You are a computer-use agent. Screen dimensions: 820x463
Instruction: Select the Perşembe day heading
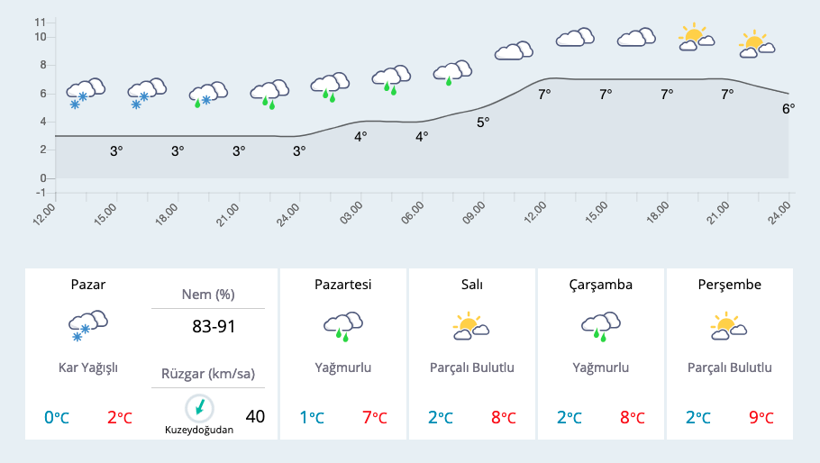pyautogui.click(x=729, y=284)
